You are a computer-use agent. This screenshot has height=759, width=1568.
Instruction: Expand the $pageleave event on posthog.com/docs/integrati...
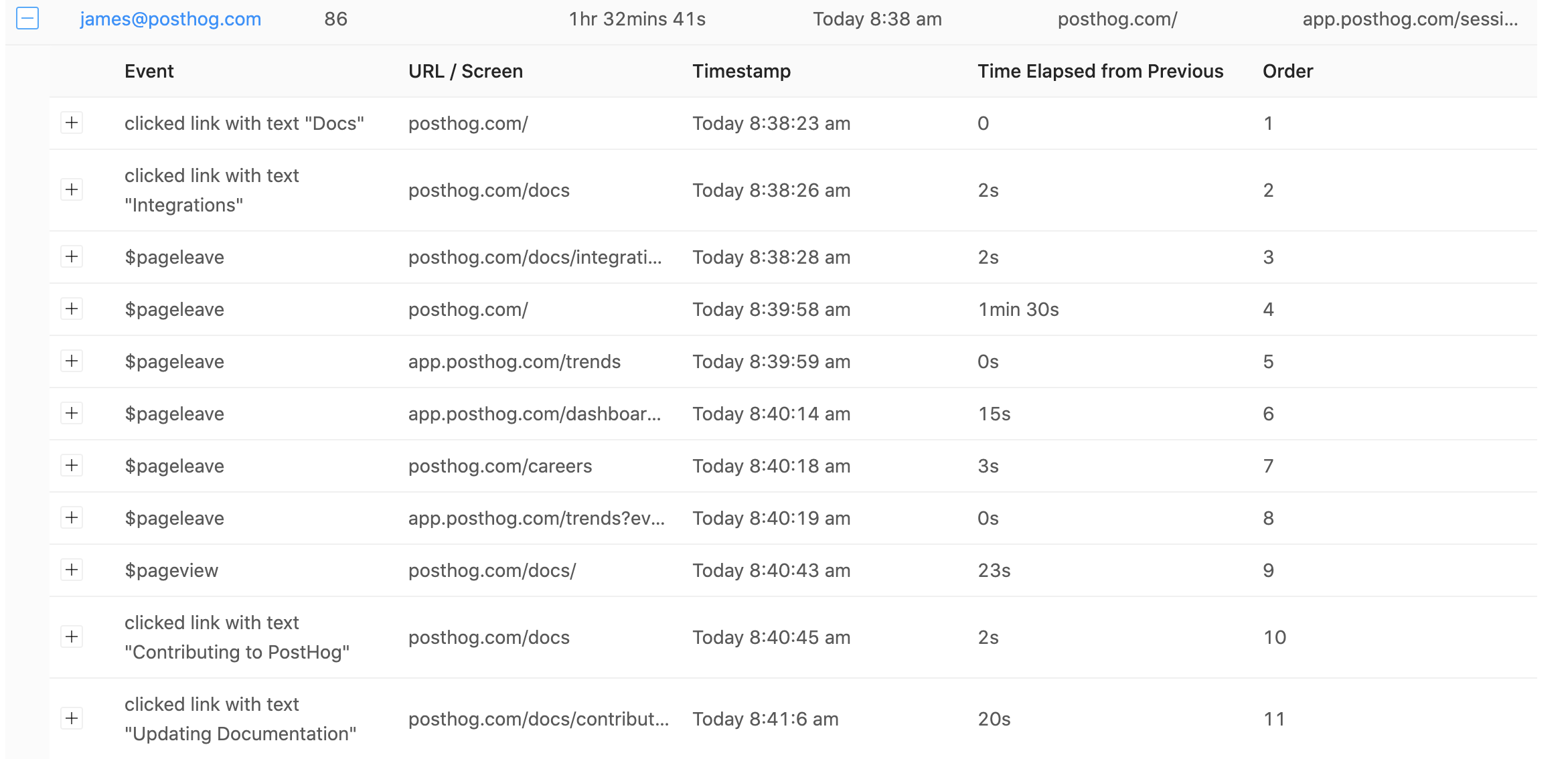point(72,257)
